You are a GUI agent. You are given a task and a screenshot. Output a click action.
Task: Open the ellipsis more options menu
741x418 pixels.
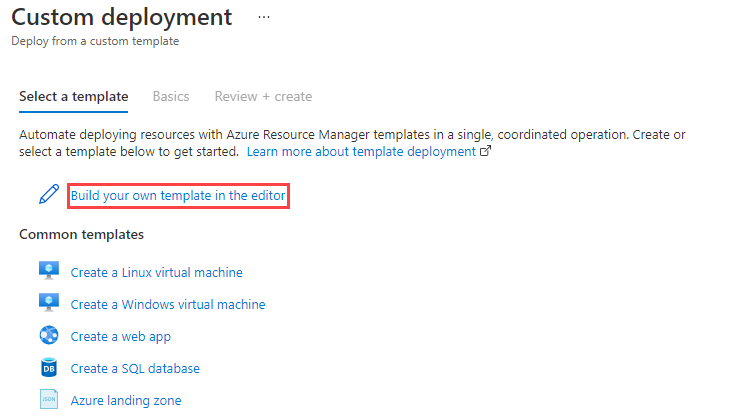click(264, 18)
